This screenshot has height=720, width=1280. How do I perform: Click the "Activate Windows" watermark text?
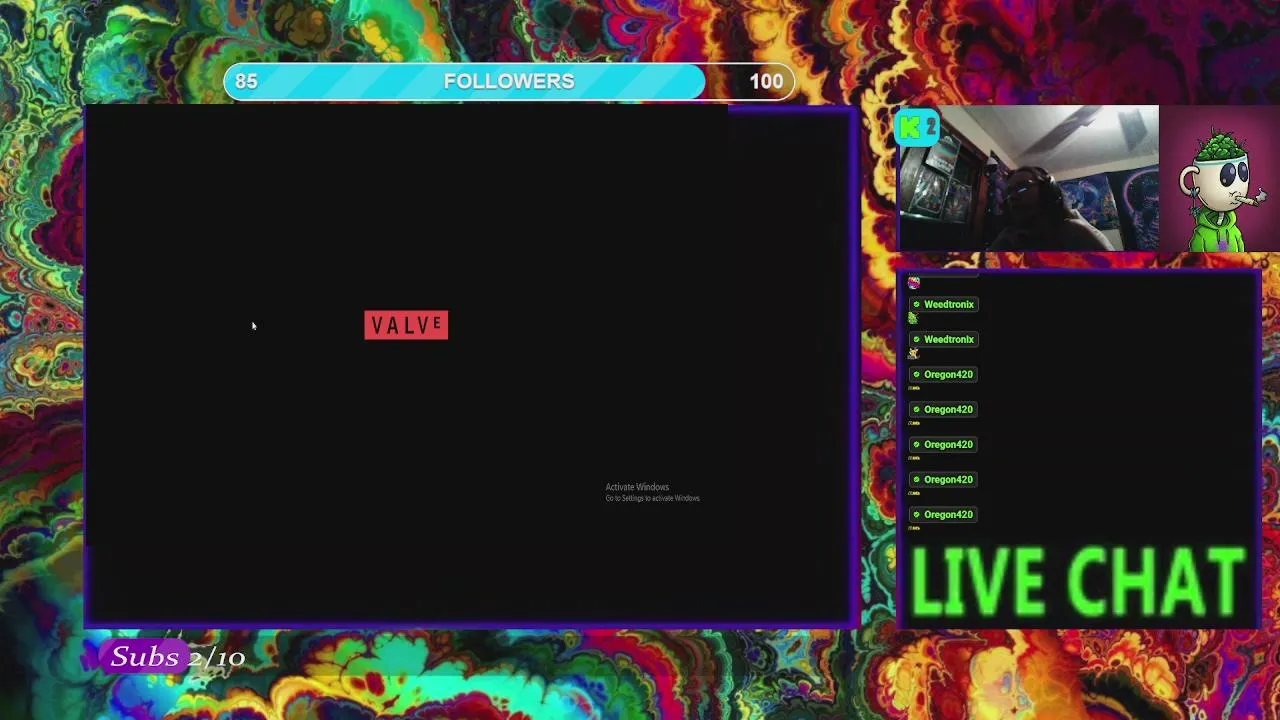(x=637, y=487)
